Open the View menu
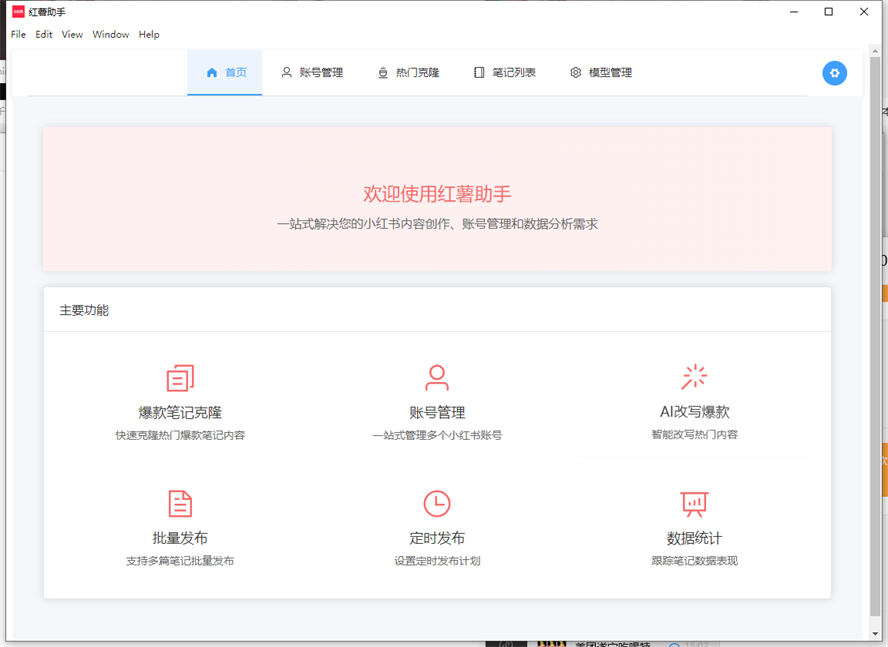 (x=71, y=34)
